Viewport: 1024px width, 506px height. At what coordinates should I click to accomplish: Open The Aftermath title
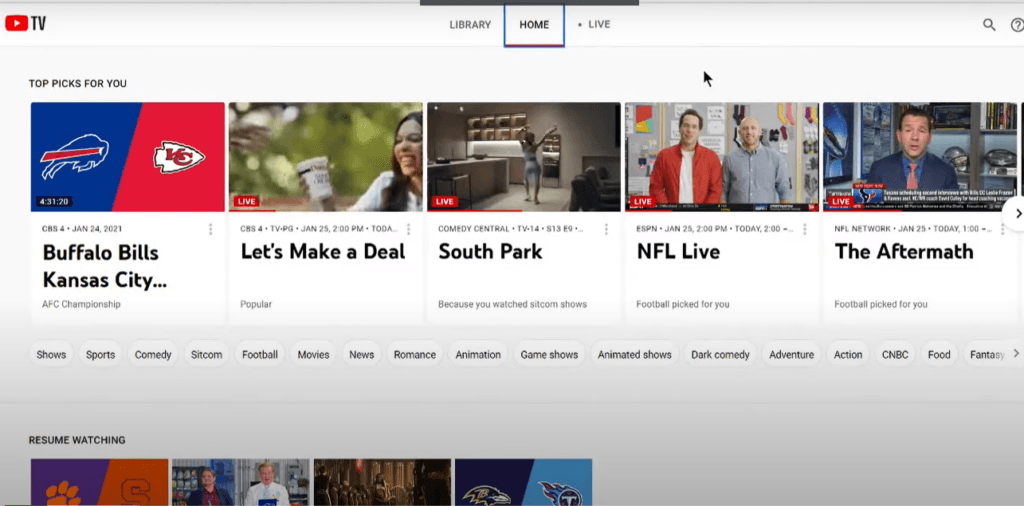pyautogui.click(x=904, y=251)
